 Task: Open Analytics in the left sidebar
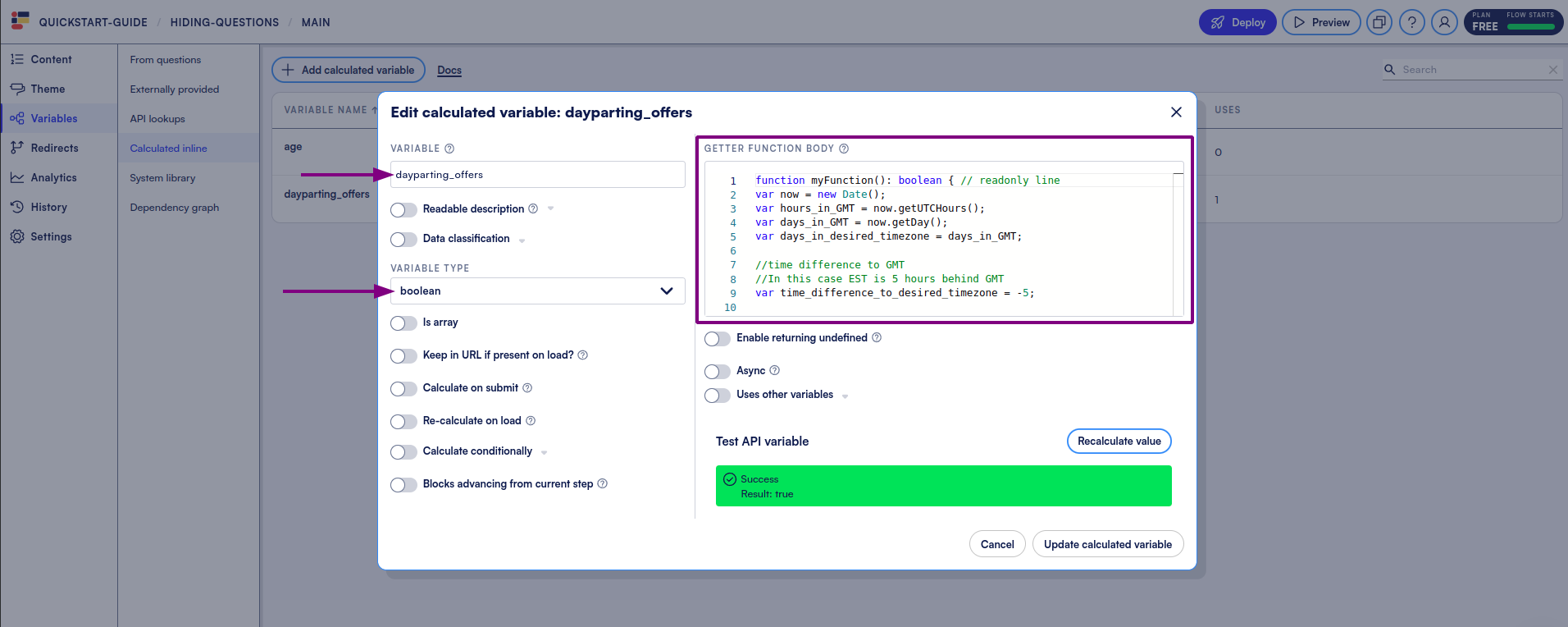(x=53, y=178)
